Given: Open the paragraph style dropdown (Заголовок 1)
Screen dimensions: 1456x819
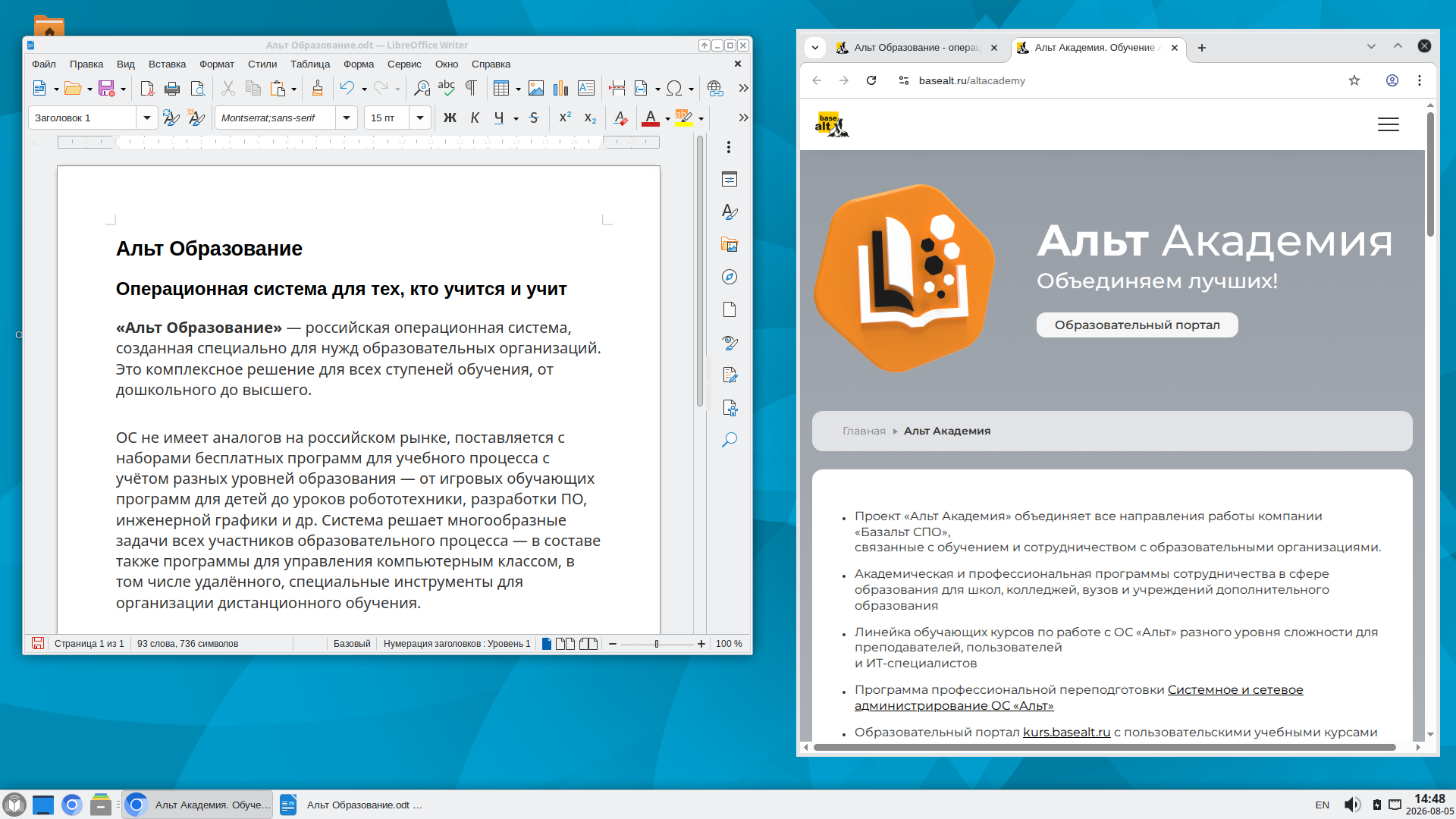Looking at the screenshot, I should (x=146, y=118).
